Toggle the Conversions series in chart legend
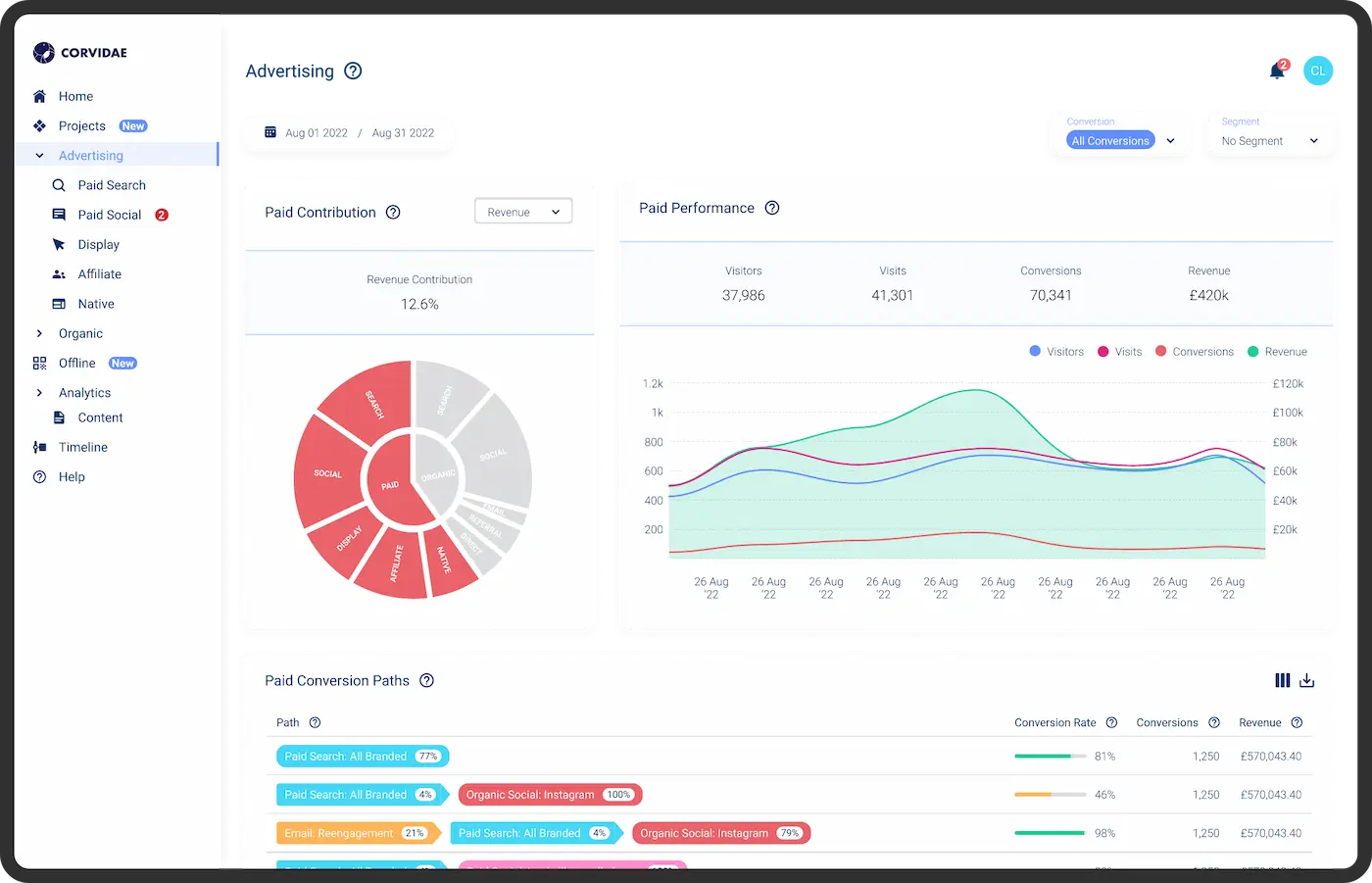The height and width of the screenshot is (883, 1372). (1195, 352)
